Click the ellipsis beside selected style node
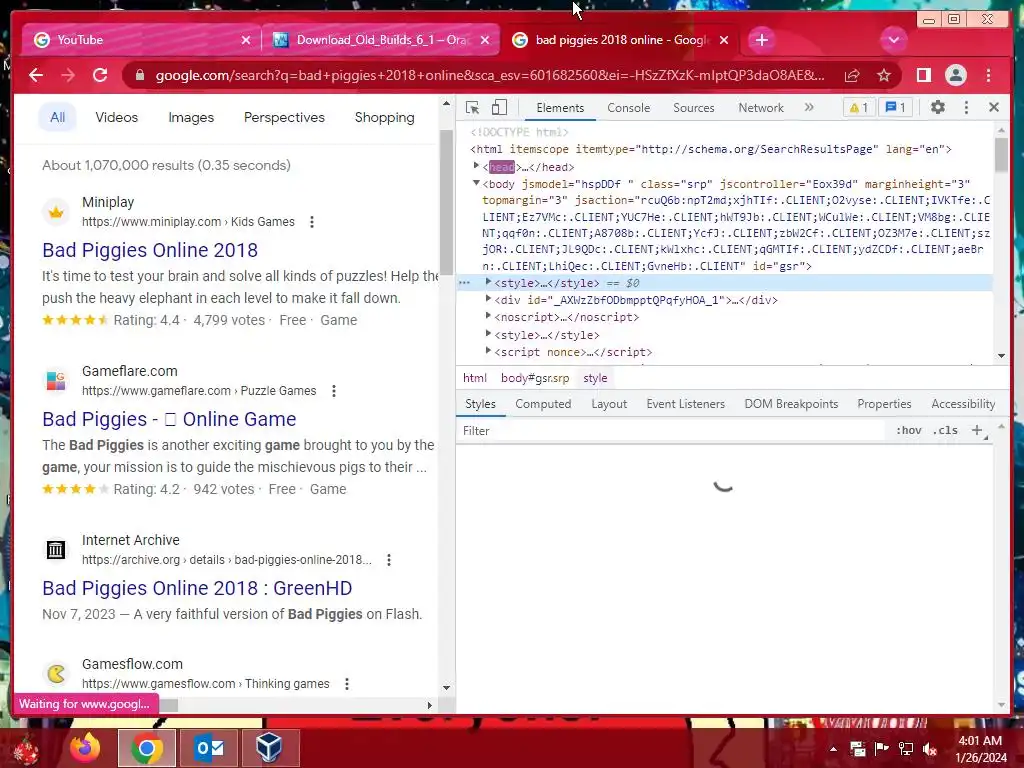 click(464, 283)
